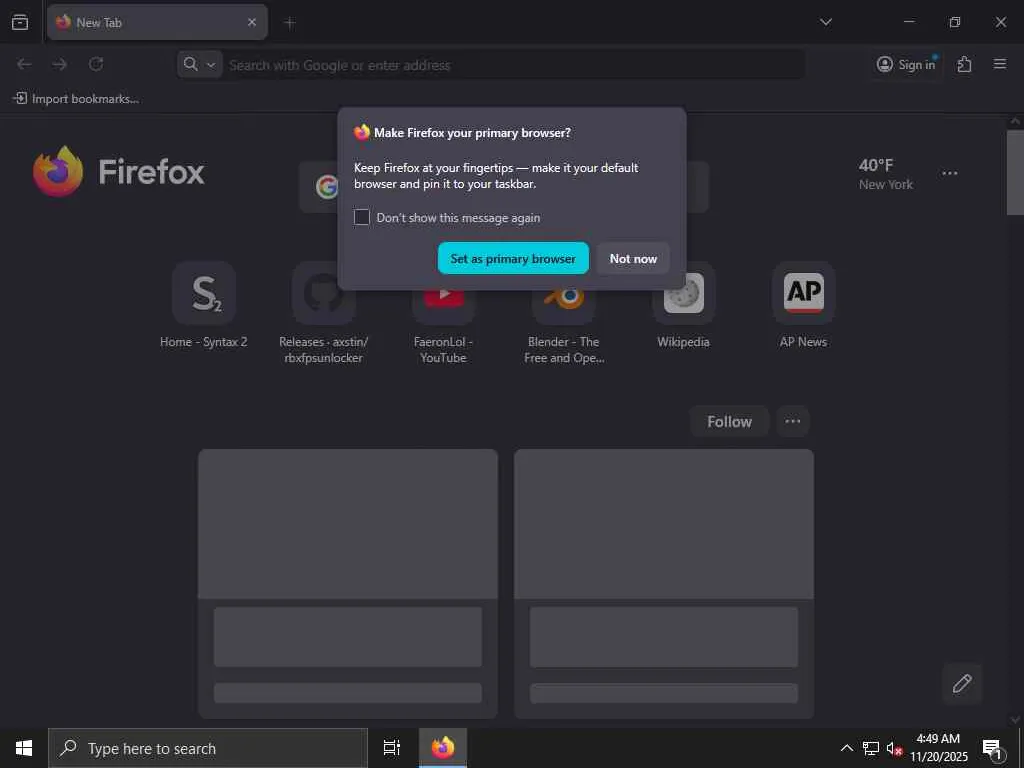Customize new tab with pencil icon

(x=962, y=683)
